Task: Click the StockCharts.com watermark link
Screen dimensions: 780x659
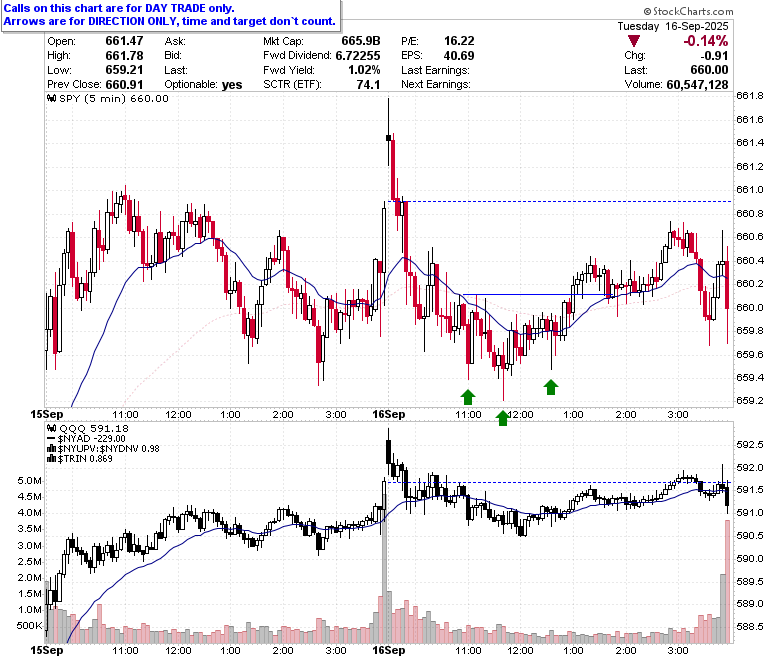Action: coord(688,11)
